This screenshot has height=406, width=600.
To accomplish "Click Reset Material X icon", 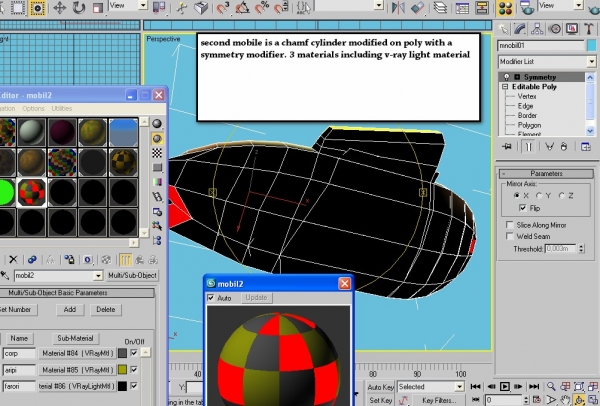I will (x=13, y=260).
